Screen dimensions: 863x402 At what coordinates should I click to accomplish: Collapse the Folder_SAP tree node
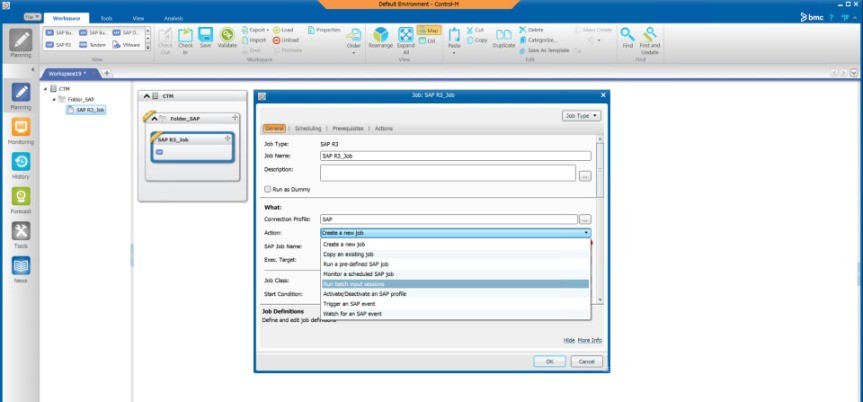pyautogui.click(x=53, y=99)
